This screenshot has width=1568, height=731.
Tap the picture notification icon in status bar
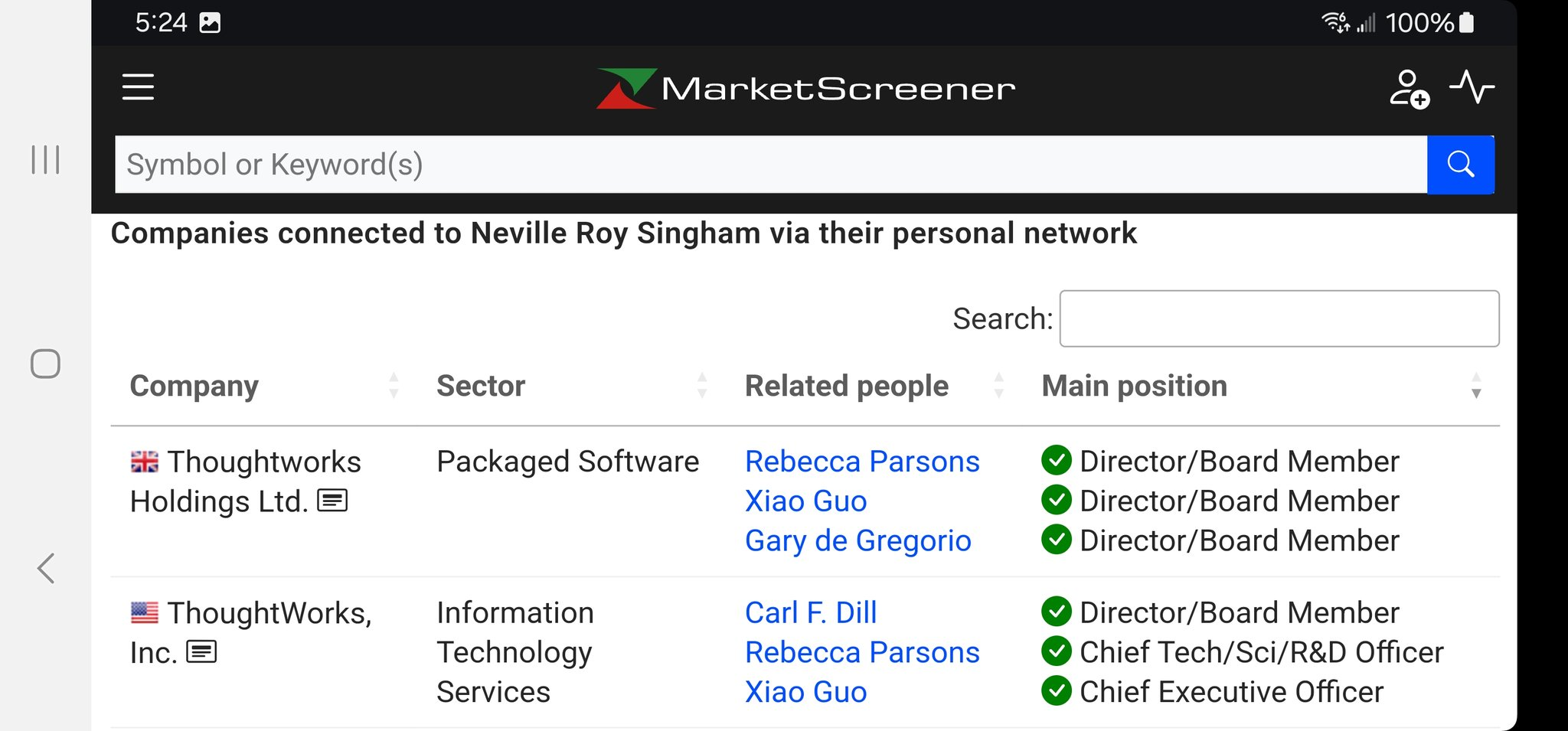click(x=210, y=22)
